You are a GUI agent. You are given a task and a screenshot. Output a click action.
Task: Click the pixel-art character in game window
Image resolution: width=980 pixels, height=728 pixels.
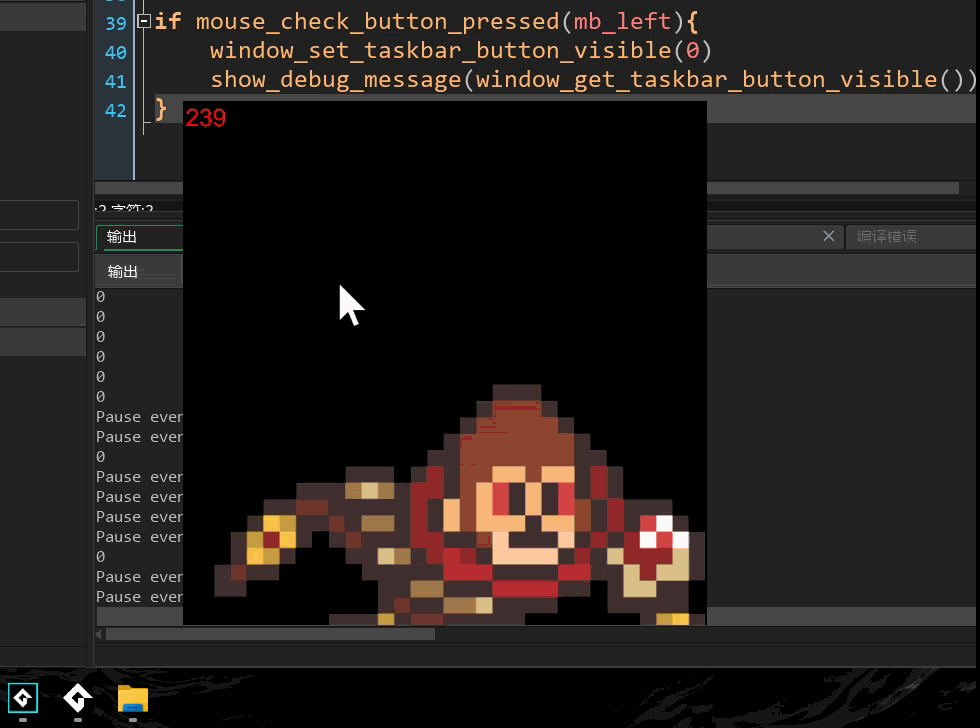point(459,505)
